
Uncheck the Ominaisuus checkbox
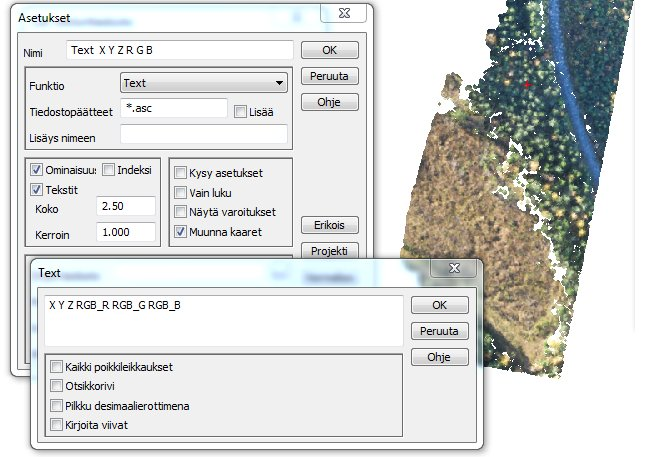coord(37,170)
